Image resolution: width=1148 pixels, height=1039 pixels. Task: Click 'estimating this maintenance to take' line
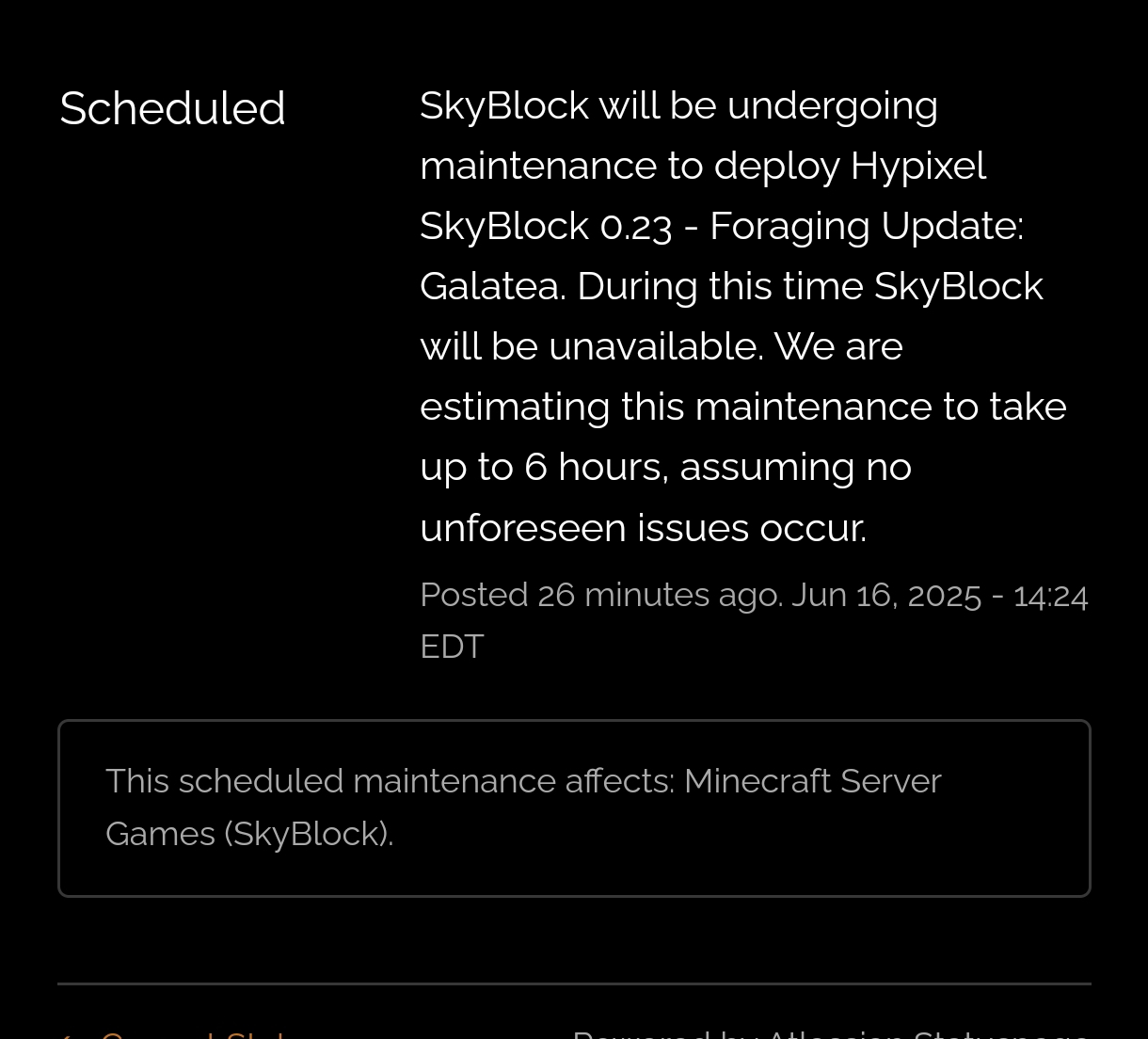point(743,407)
